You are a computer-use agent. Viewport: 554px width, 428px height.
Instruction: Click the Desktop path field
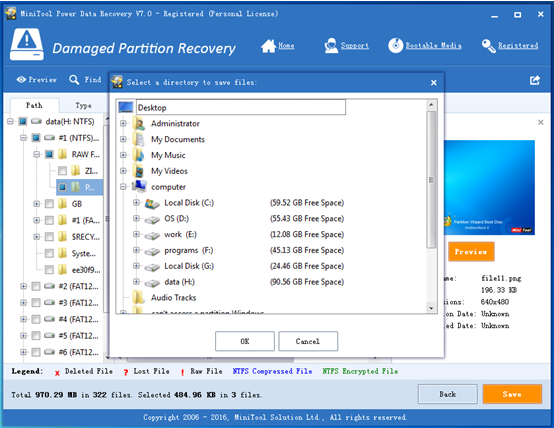point(241,107)
